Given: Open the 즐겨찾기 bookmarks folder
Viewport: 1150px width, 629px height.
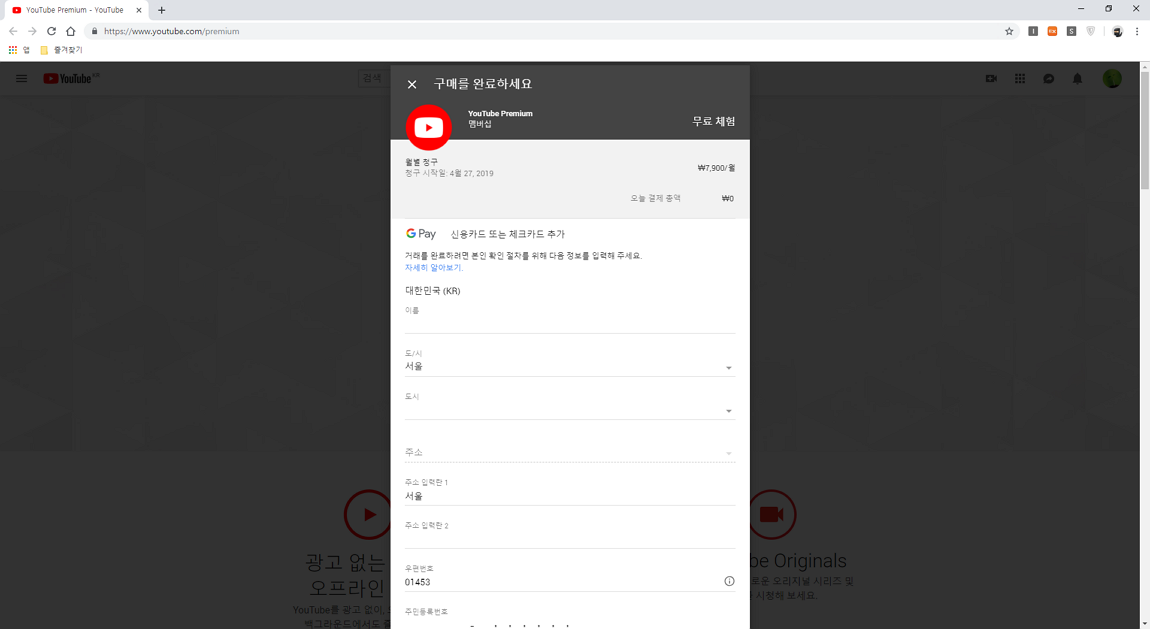Looking at the screenshot, I should pyautogui.click(x=62, y=50).
